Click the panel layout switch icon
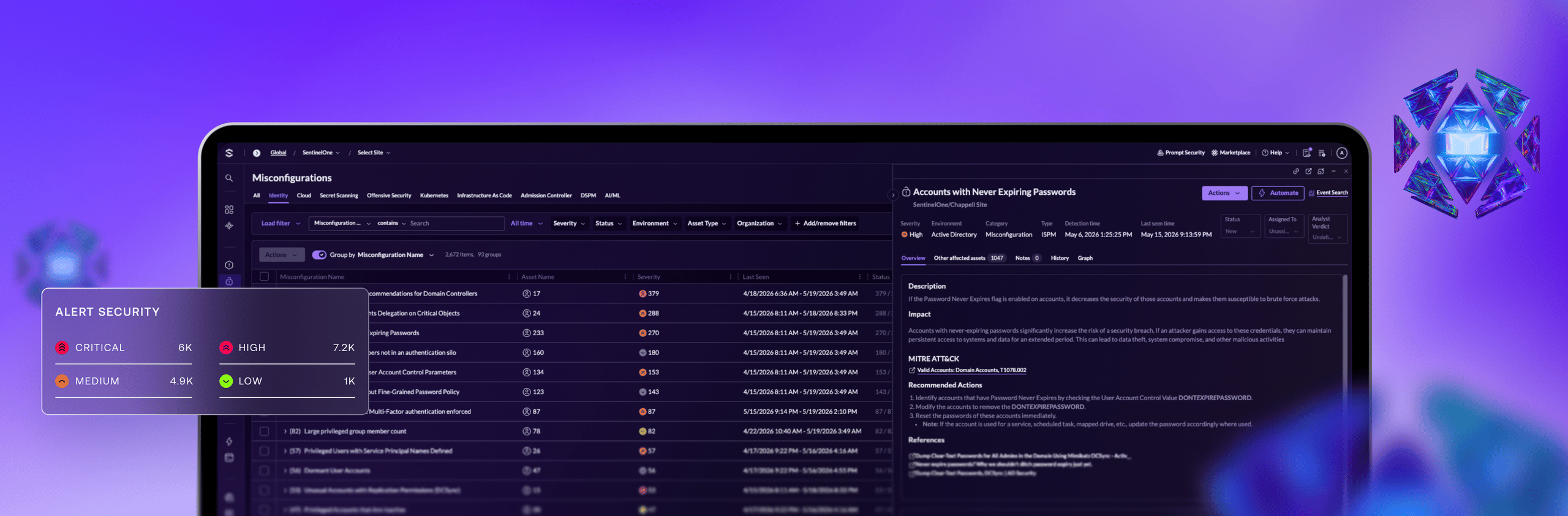Image resolution: width=1568 pixels, height=516 pixels. pyautogui.click(x=1321, y=172)
